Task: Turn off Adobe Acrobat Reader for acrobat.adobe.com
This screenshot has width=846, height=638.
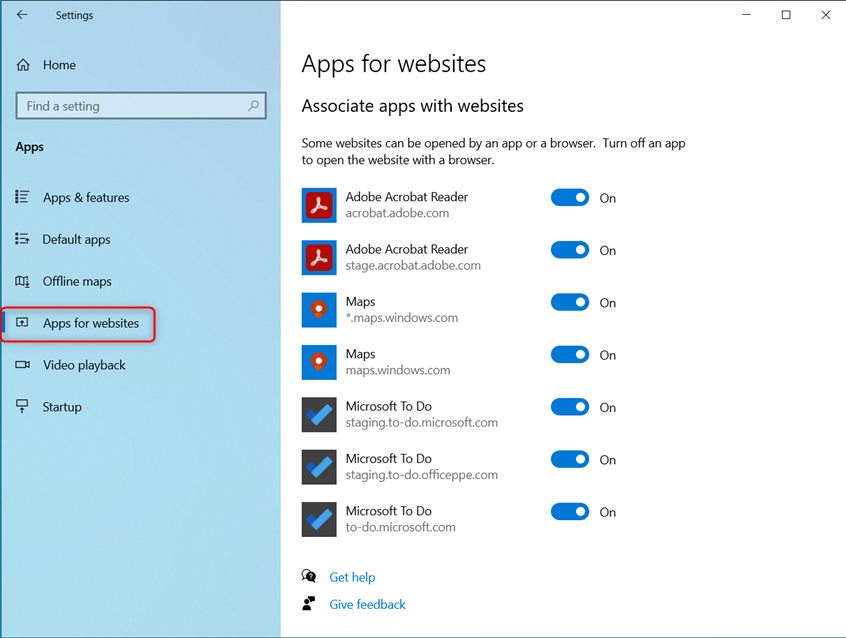Action: [570, 198]
